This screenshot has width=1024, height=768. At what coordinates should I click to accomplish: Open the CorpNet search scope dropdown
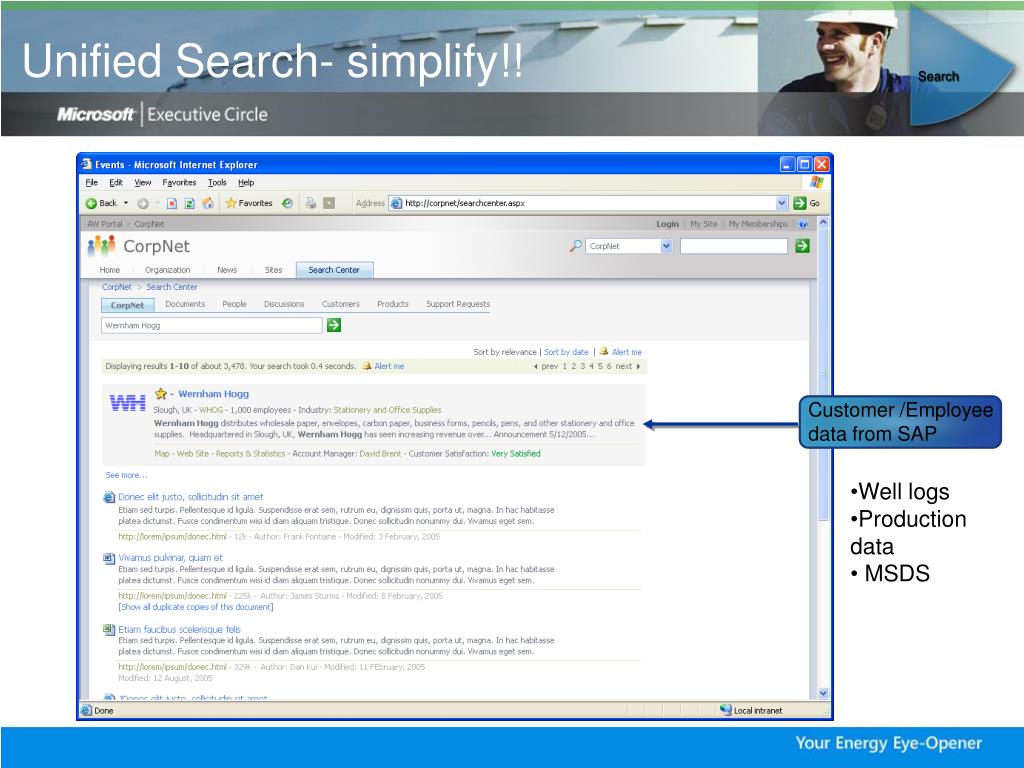[x=666, y=246]
